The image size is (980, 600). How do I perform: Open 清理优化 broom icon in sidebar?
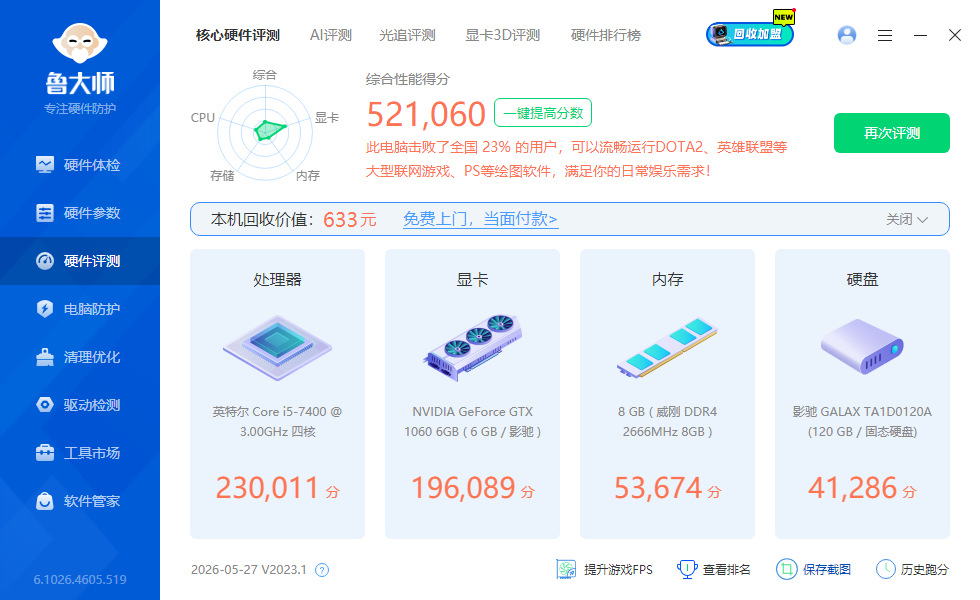tap(45, 357)
